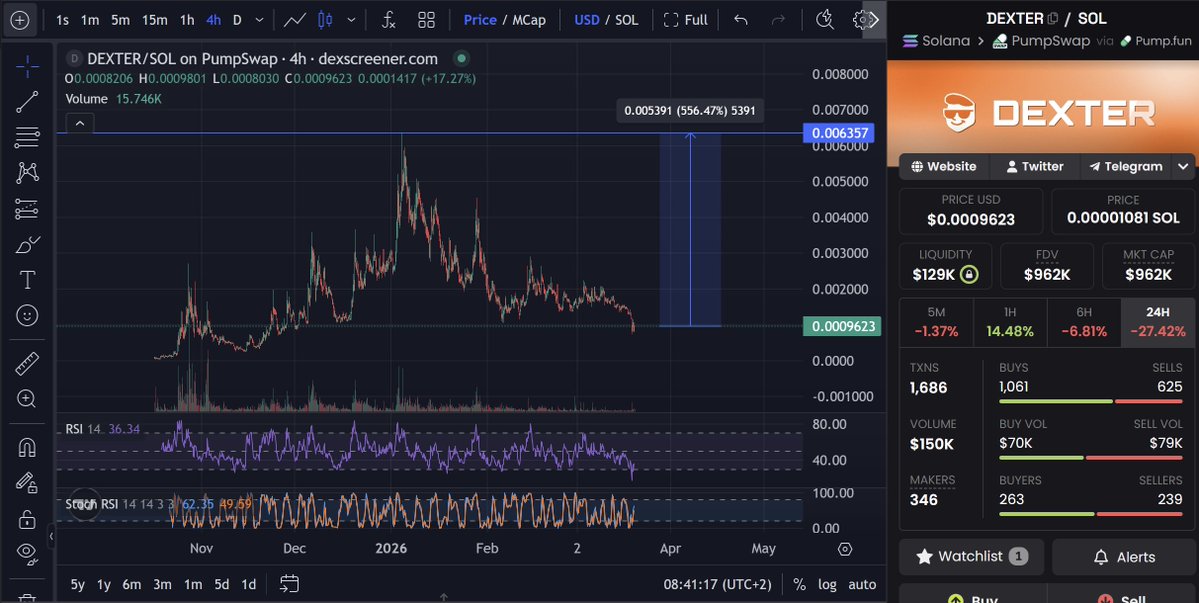Screen dimensions: 1199x603
Task: Open the forecasting and position tool
Action: (x=27, y=209)
